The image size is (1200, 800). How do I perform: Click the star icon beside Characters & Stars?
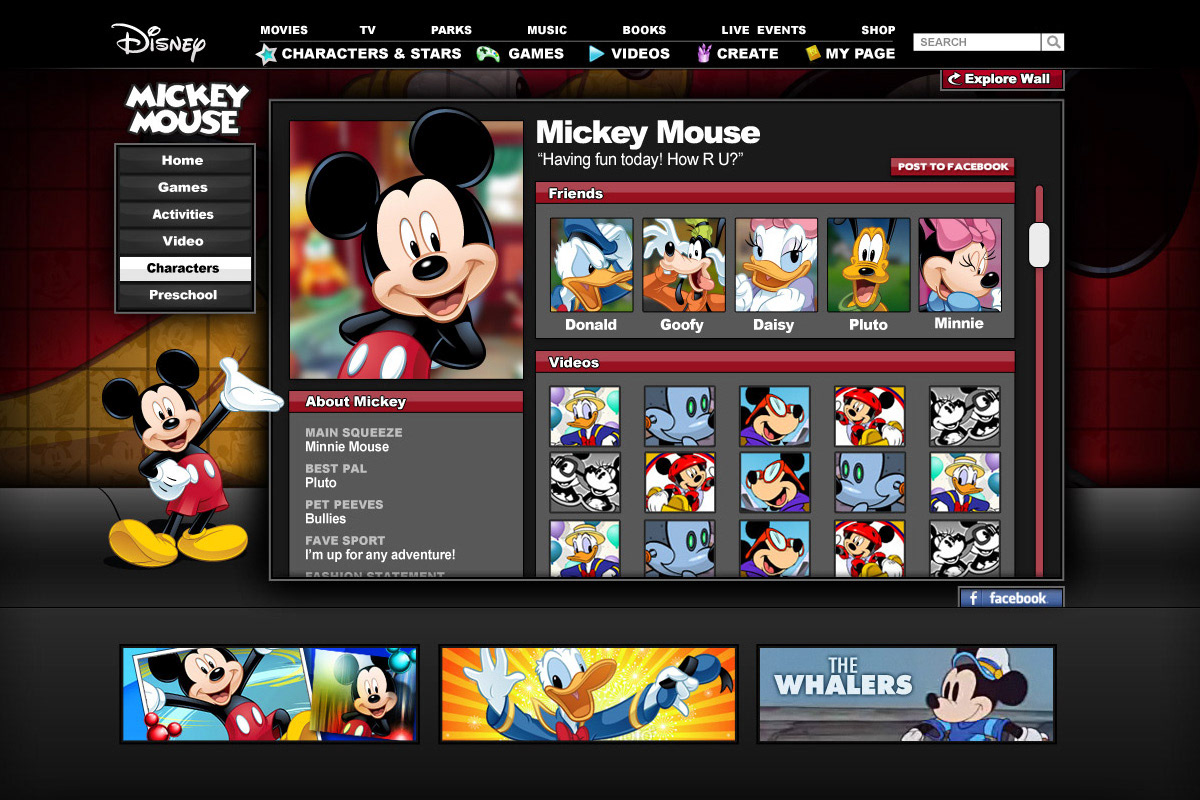[x=266, y=54]
